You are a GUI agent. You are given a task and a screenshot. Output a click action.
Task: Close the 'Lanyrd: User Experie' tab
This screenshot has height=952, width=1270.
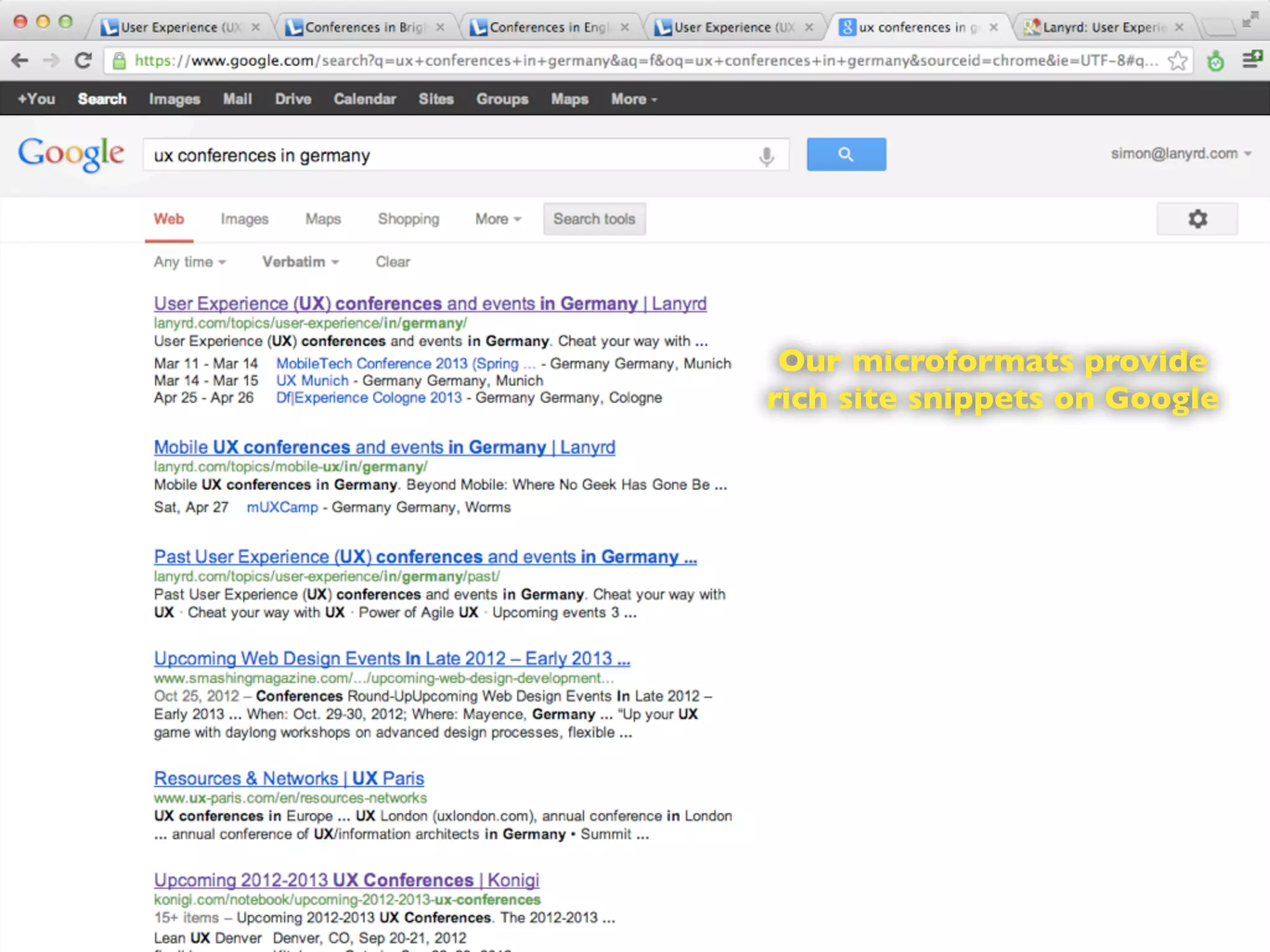point(1179,27)
